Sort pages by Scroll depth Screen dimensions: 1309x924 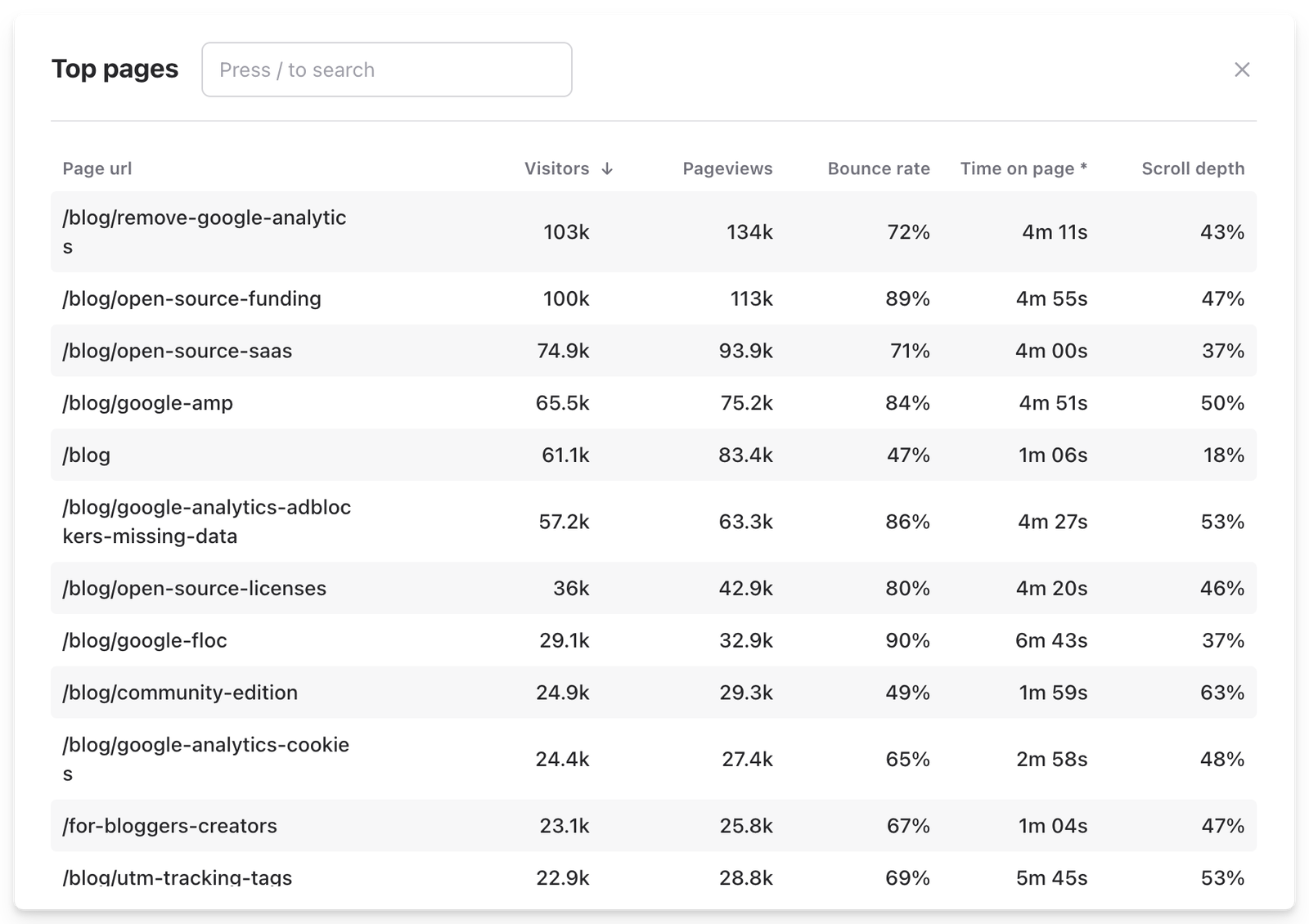[x=1193, y=168]
